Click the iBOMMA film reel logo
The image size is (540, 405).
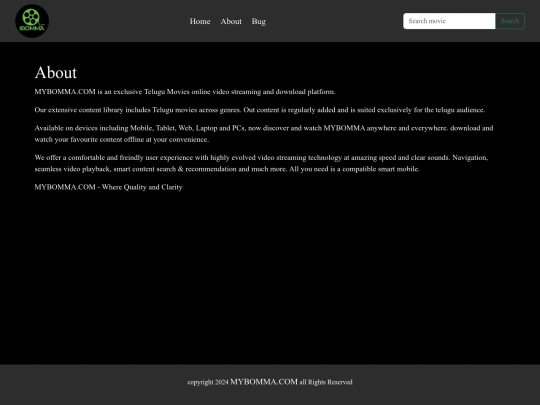[32, 21]
